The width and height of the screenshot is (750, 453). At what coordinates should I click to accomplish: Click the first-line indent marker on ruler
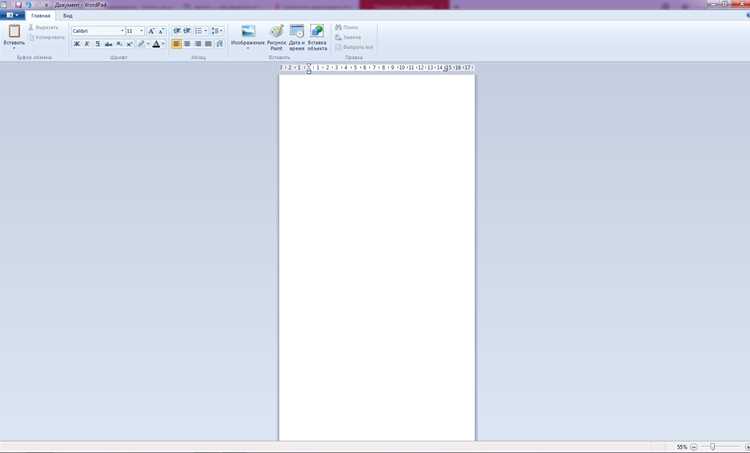(309, 65)
